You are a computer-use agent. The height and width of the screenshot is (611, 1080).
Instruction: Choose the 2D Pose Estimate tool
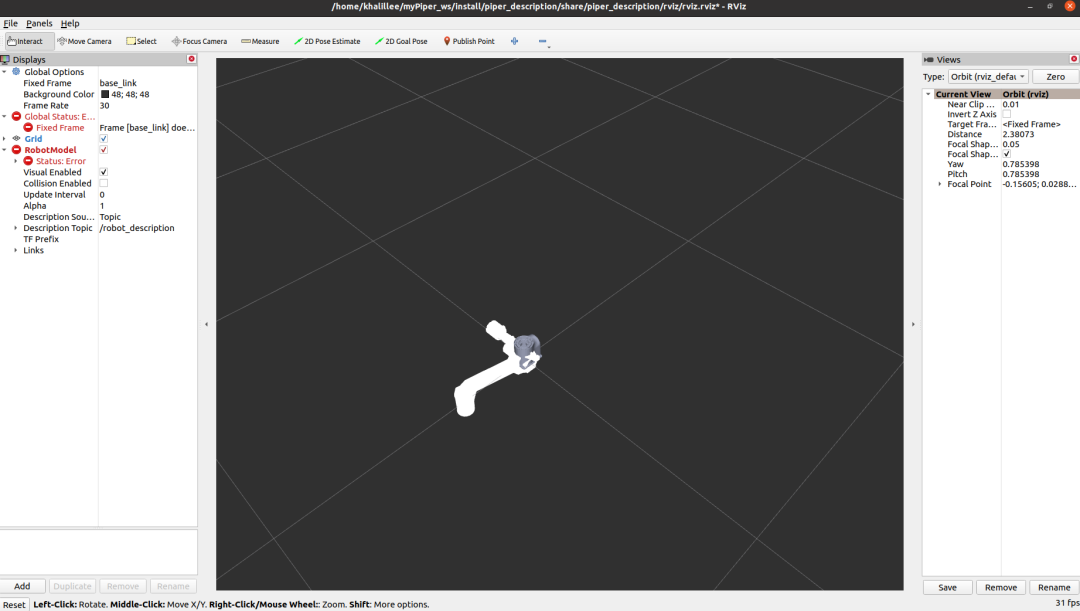point(327,41)
